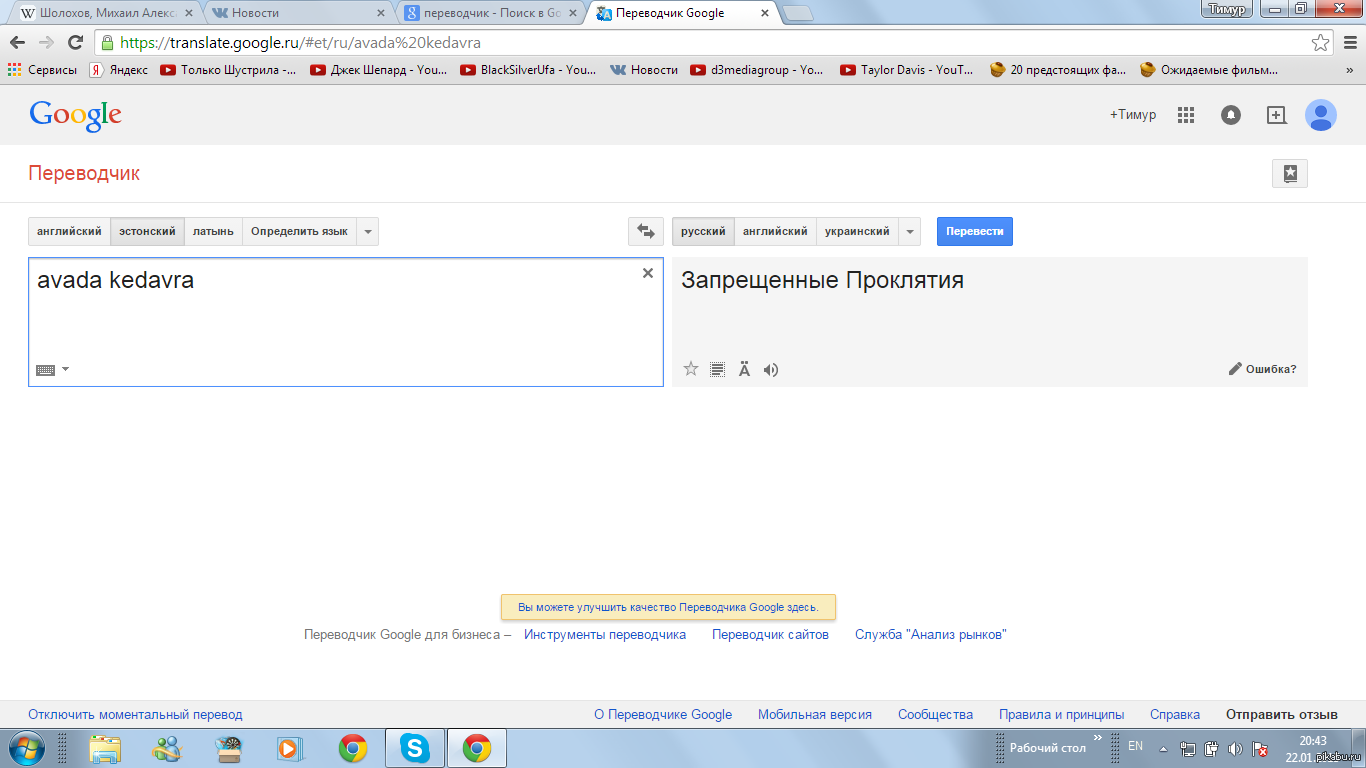Listen to the translation via speaker icon
The image size is (1366, 768).
(x=770, y=369)
